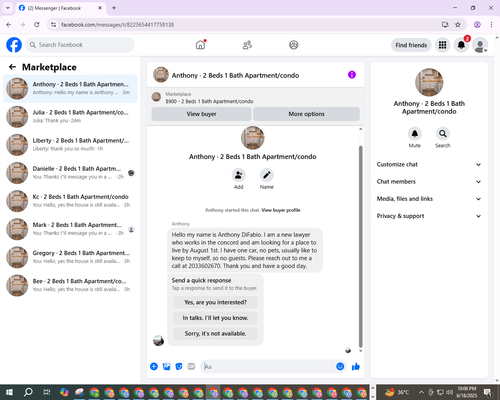Click the chat messages scrollbar
500x400 pixels.
[x=360, y=247]
